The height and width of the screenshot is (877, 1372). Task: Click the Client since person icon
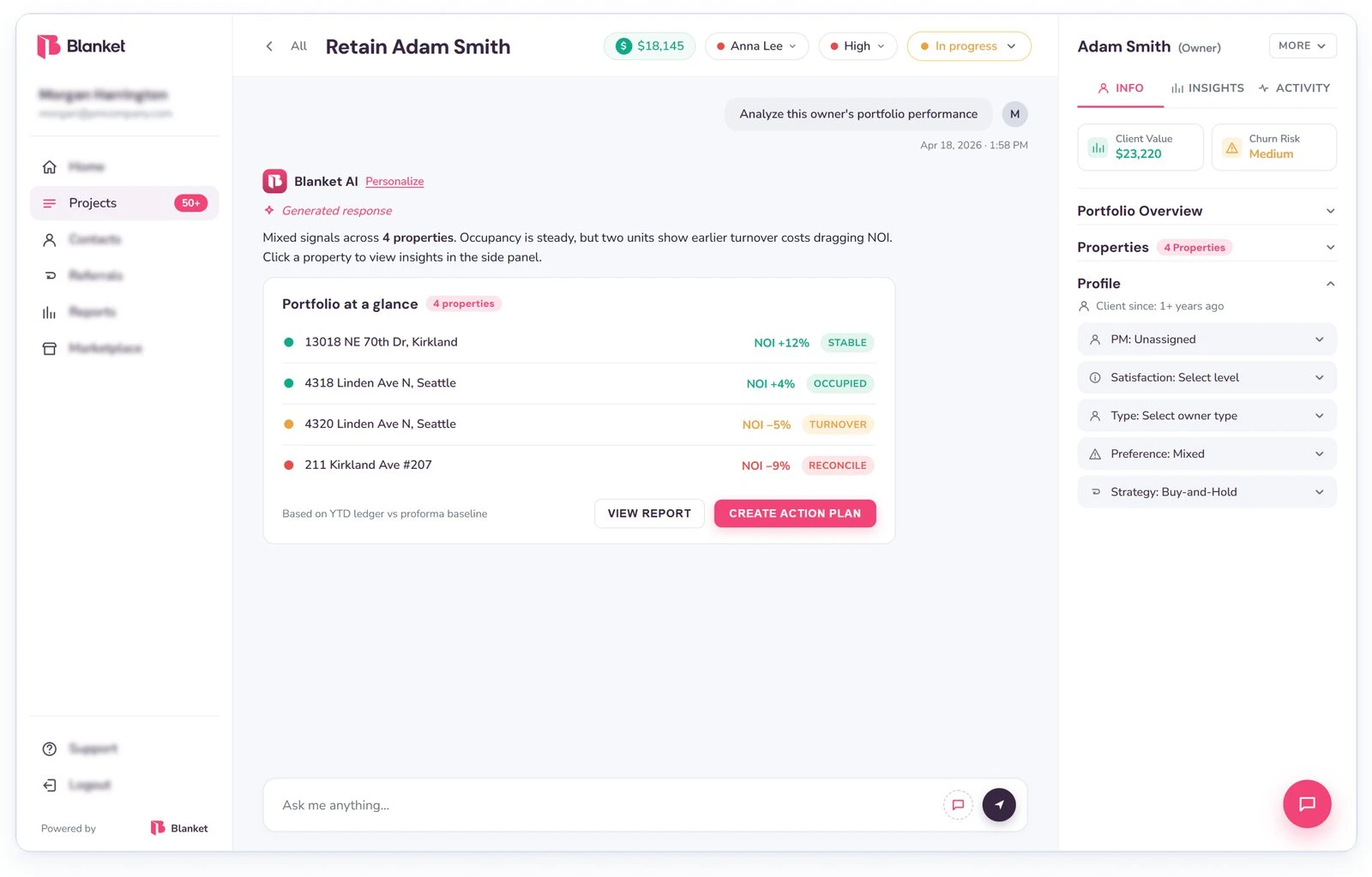click(x=1084, y=306)
